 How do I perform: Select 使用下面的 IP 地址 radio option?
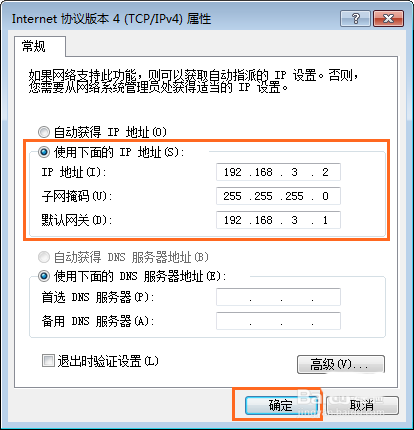[x=44, y=152]
